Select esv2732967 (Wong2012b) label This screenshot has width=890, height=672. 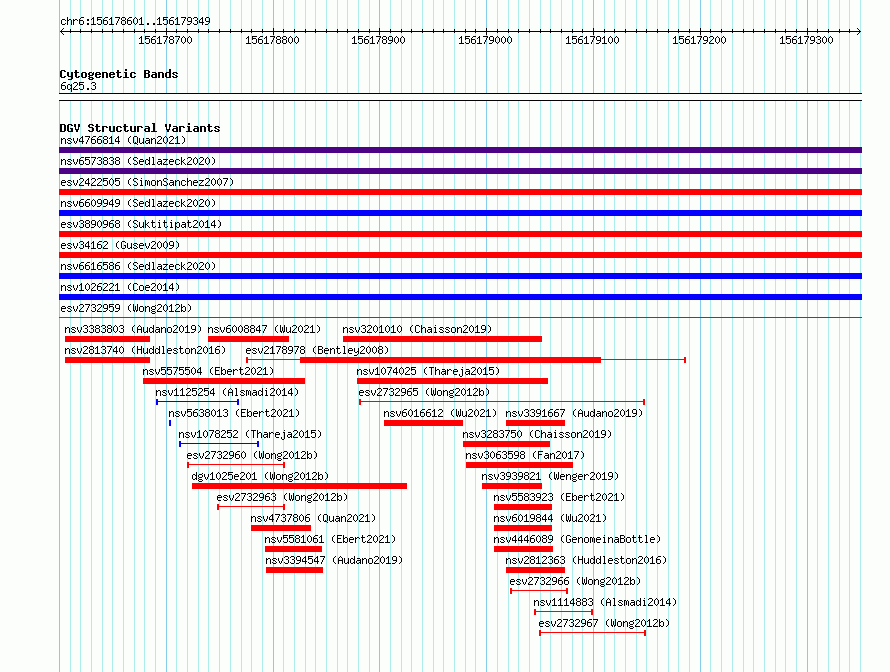[604, 623]
